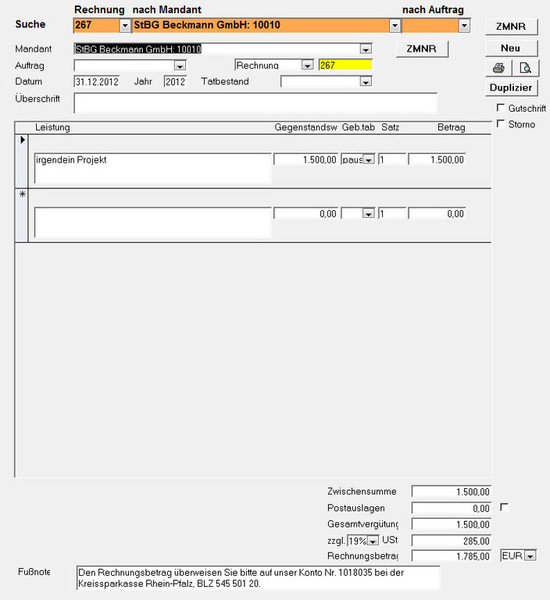This screenshot has height=600, width=550.
Task: Click the yellow invoice number field 267
Action: 345,65
